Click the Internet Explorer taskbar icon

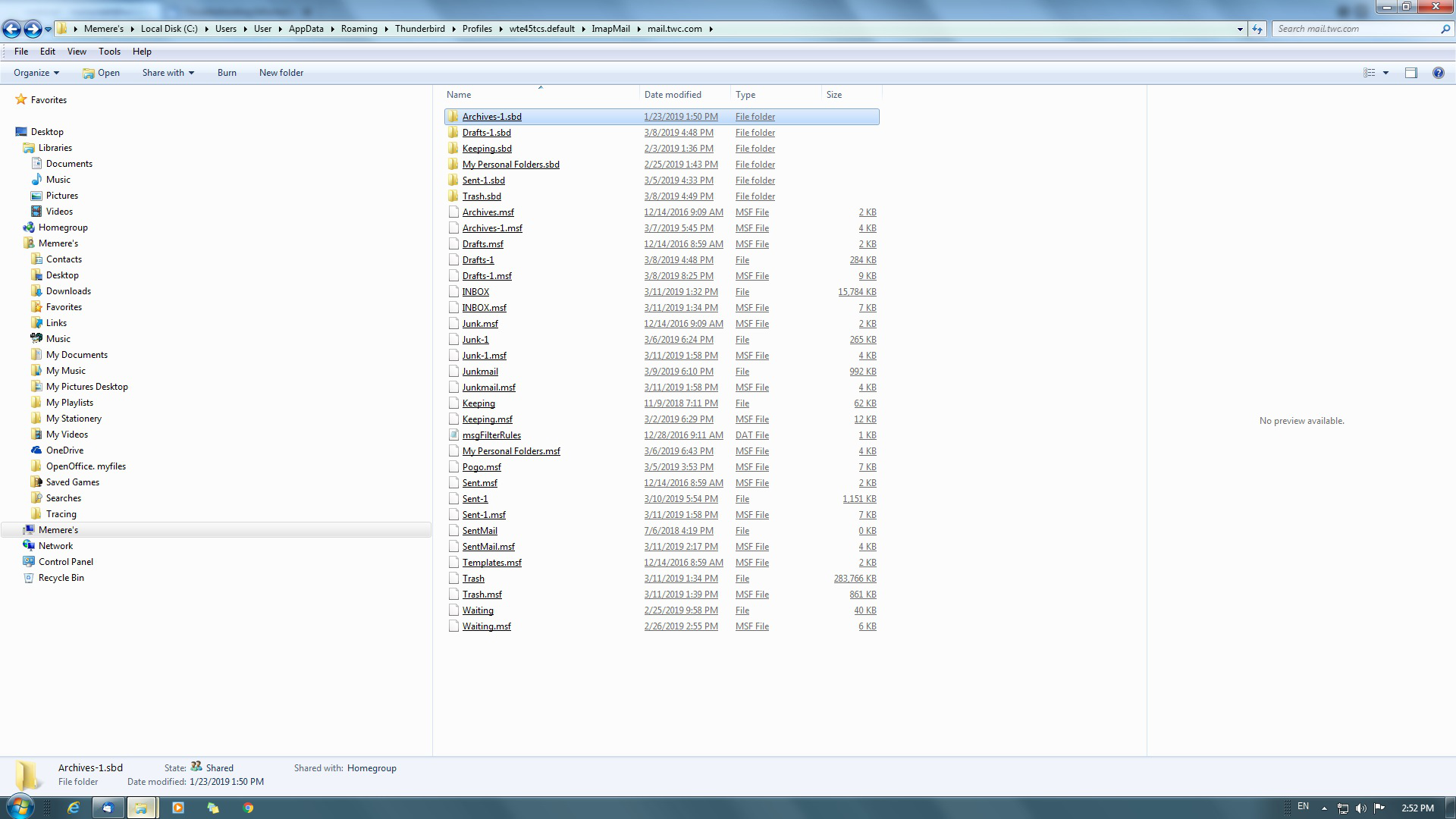tap(74, 808)
